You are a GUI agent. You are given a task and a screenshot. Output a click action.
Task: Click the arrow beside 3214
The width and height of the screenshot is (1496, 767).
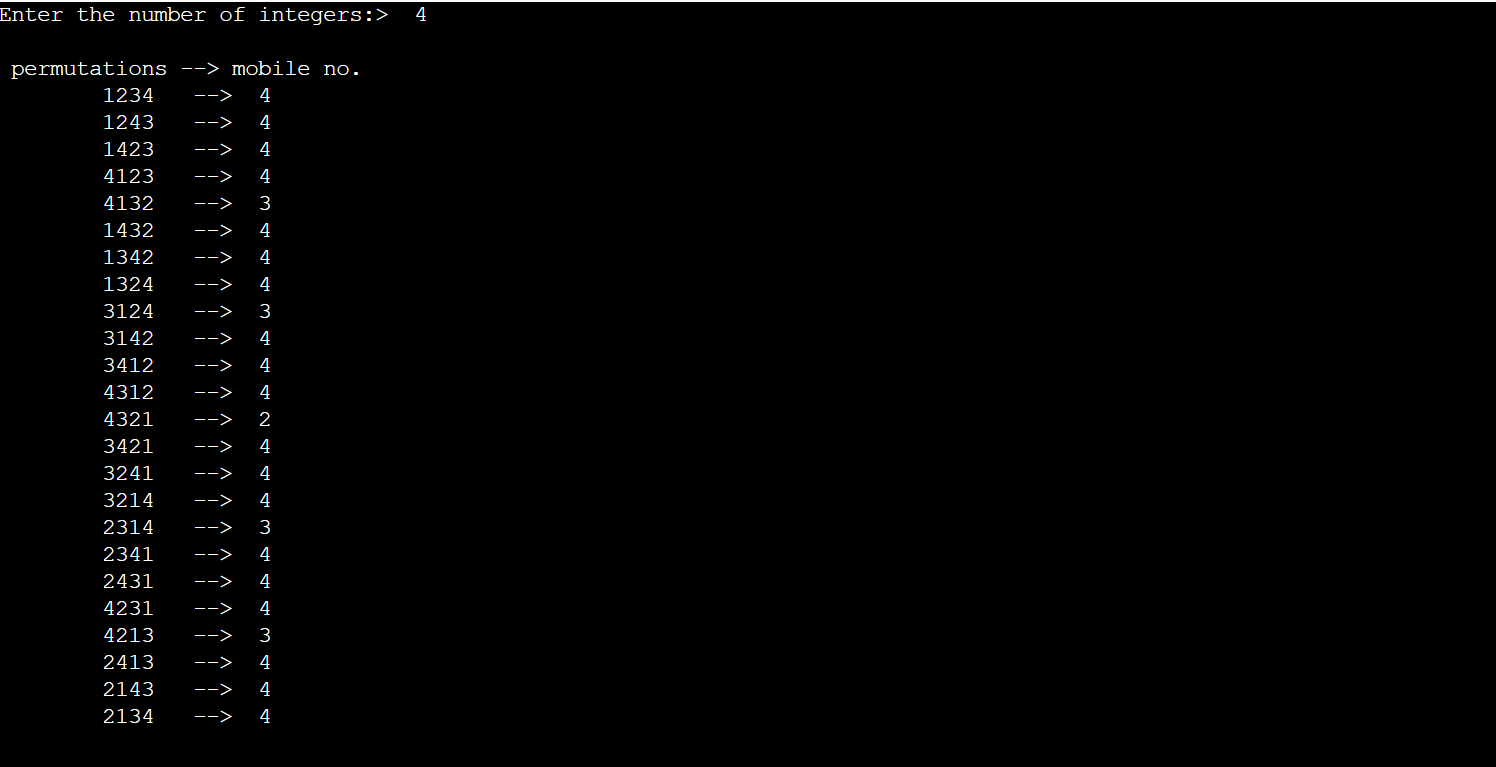pyautogui.click(x=213, y=499)
